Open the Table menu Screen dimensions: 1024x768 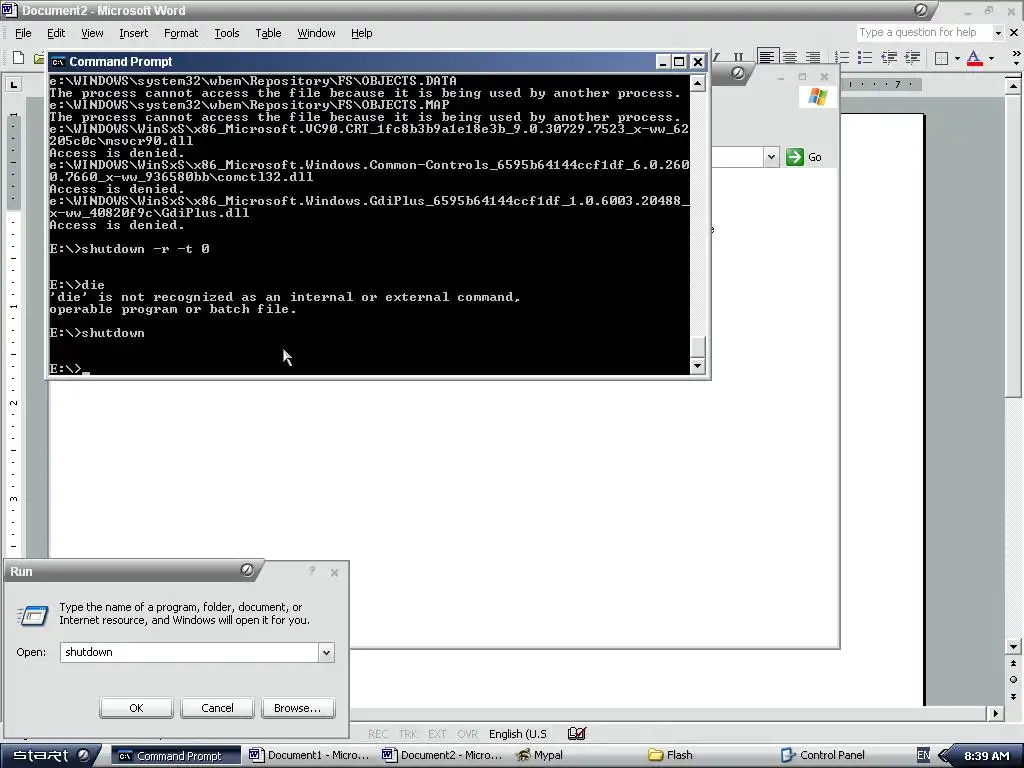click(x=268, y=33)
